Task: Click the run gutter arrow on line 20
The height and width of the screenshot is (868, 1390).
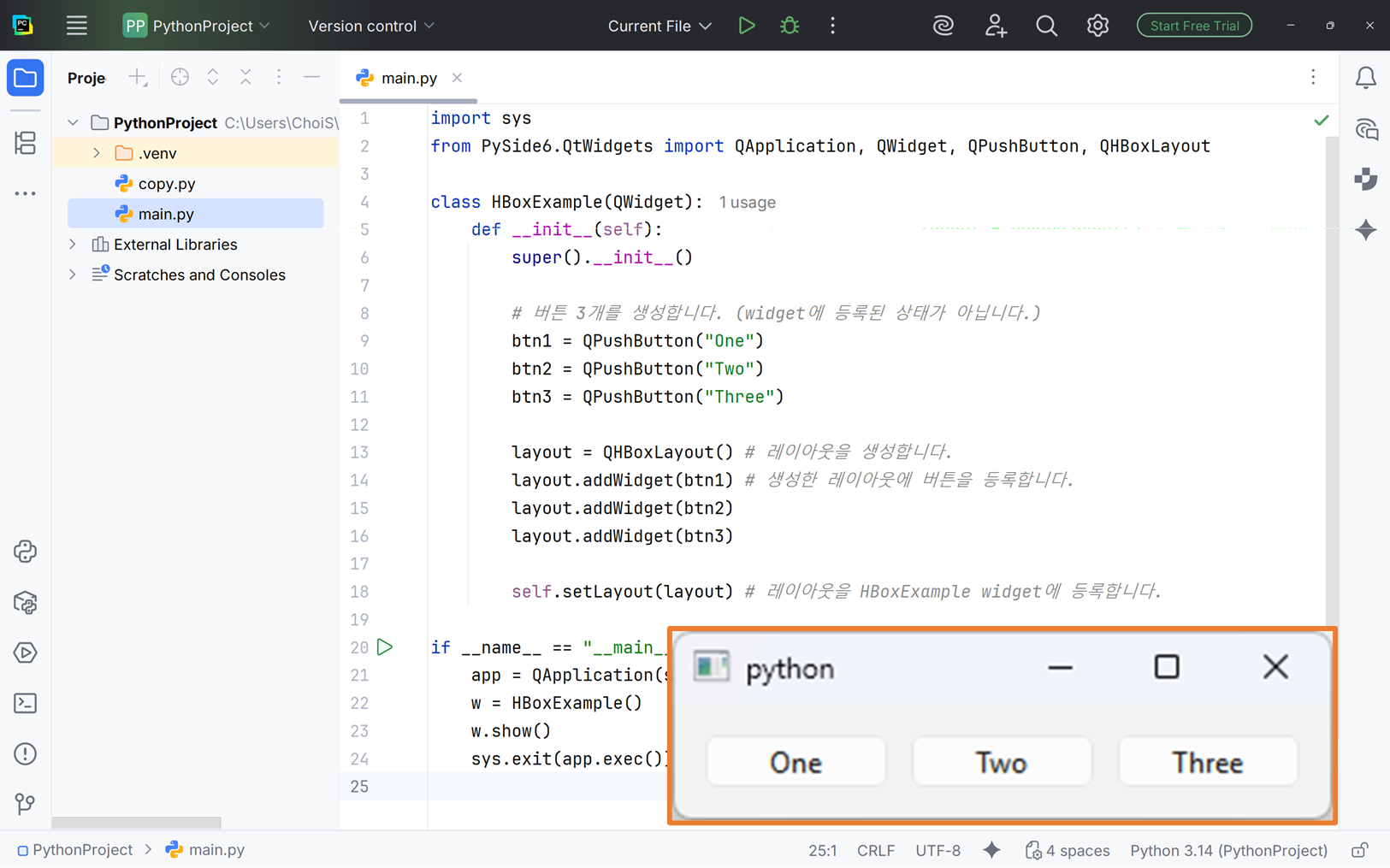Action: [385, 647]
